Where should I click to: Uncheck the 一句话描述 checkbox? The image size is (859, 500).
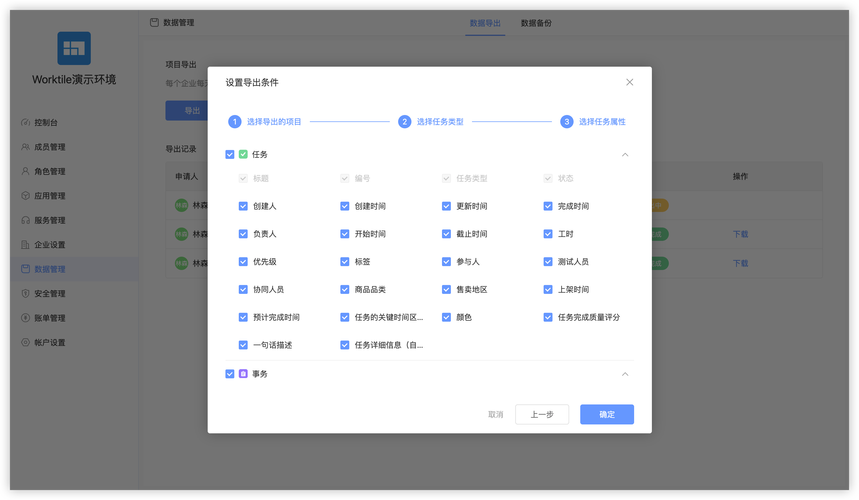[243, 345]
